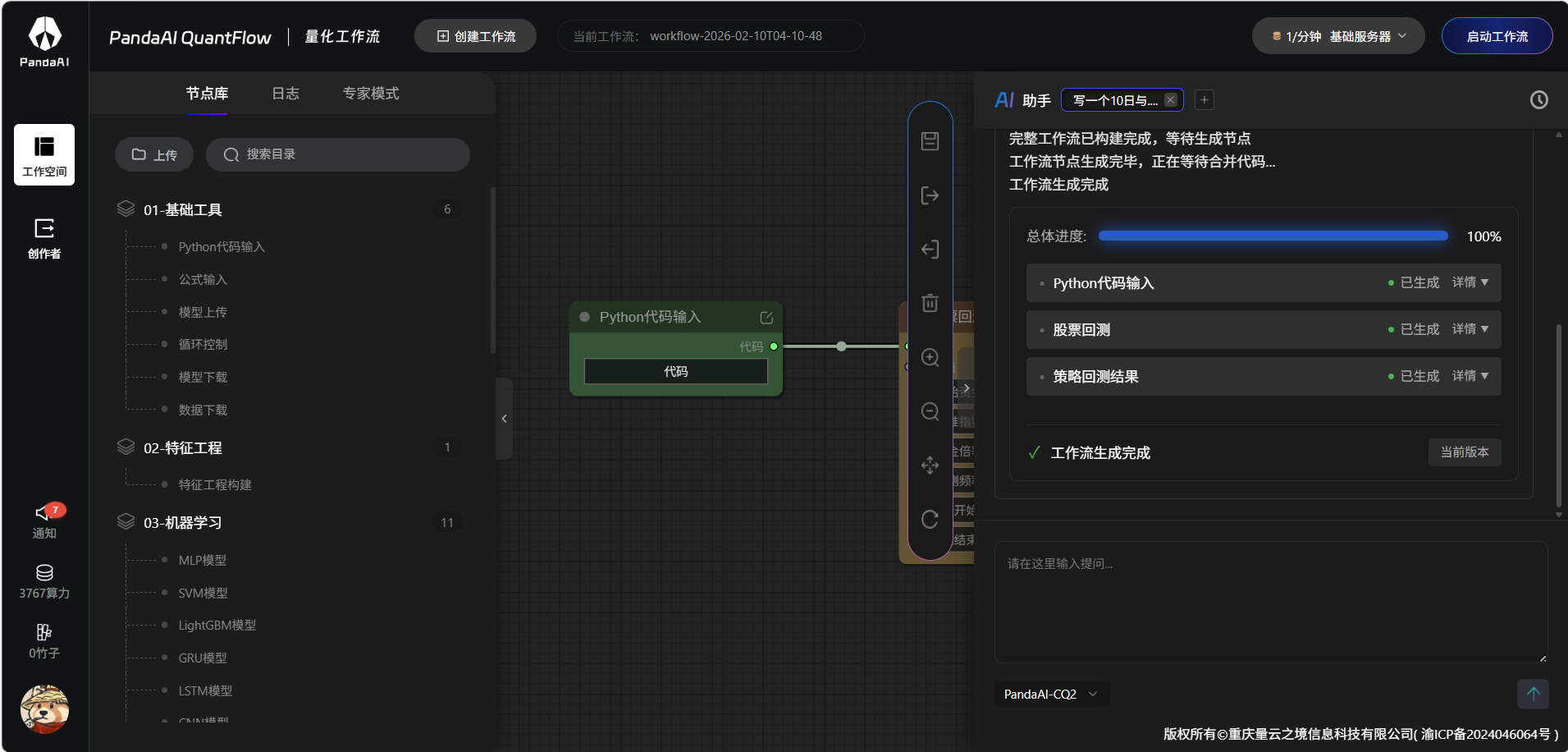Select 公式输入 in node library
The height and width of the screenshot is (752, 1568).
(203, 280)
